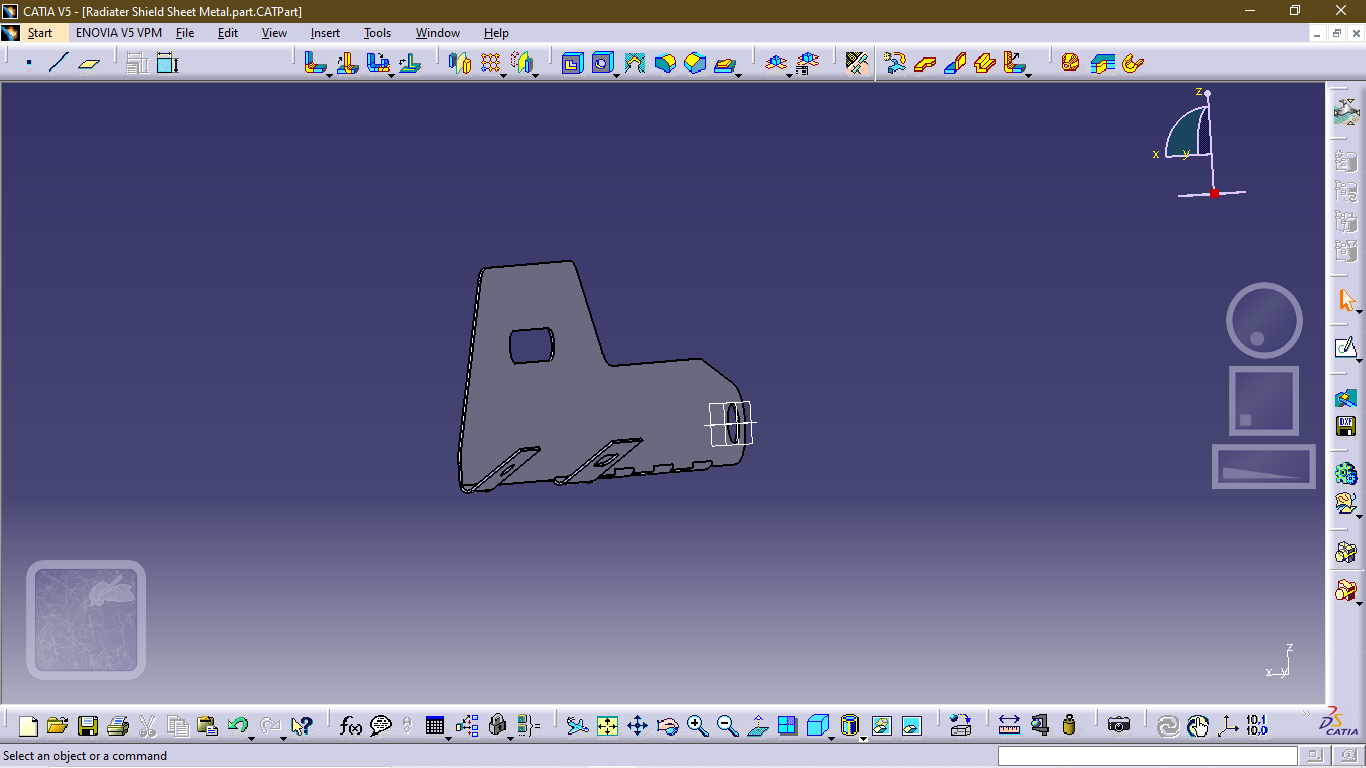
Task: Open the Formula f(x) tool
Action: (x=350, y=726)
